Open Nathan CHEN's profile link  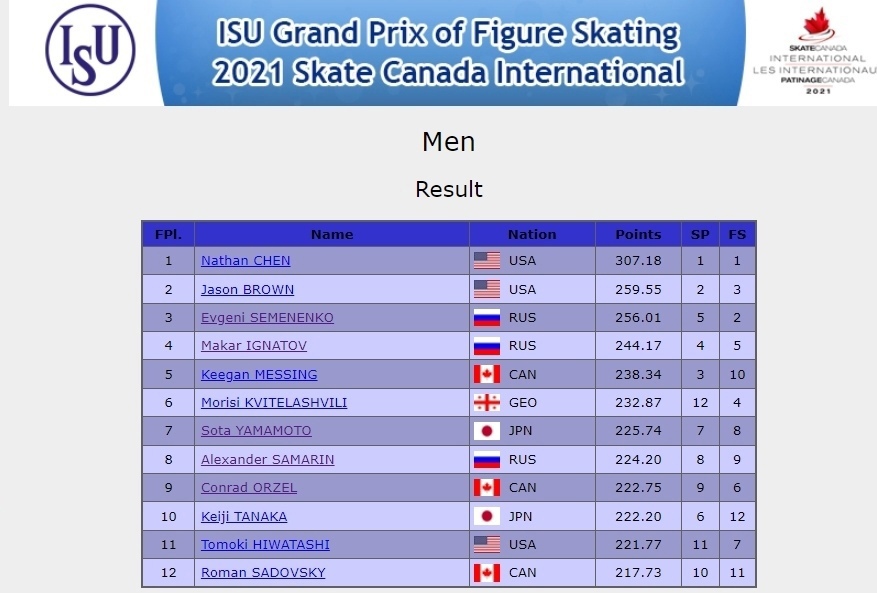point(246,261)
